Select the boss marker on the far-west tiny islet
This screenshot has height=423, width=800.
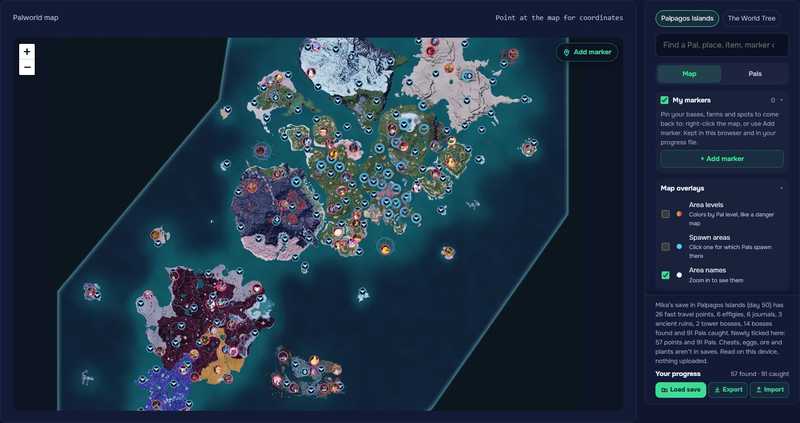coord(91,292)
